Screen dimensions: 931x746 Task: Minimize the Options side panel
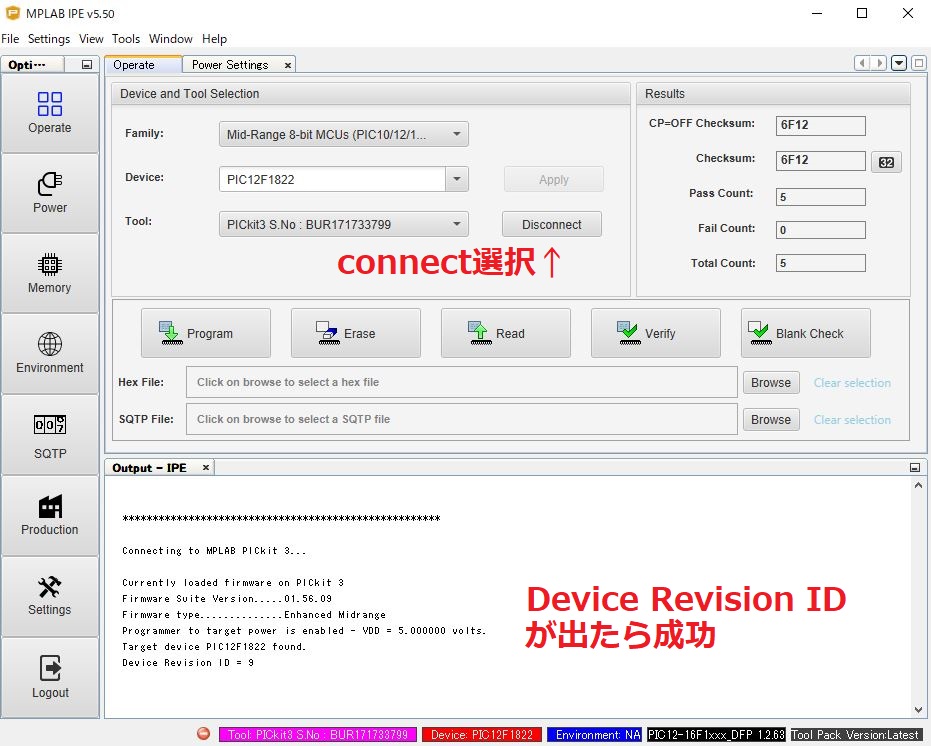(87, 64)
